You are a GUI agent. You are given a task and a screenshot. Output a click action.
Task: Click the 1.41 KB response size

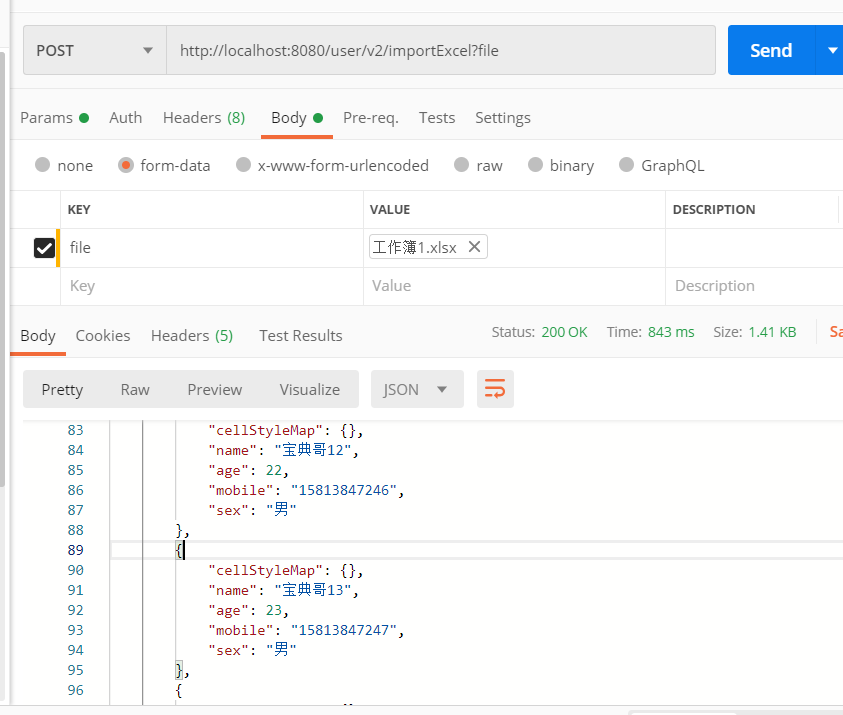click(772, 332)
